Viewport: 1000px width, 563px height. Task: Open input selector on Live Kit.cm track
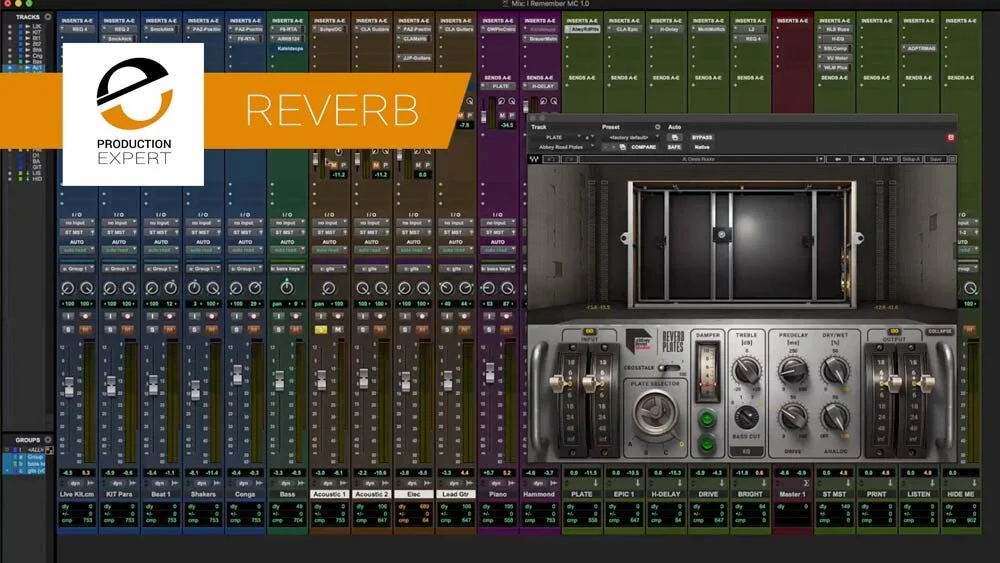(x=77, y=223)
